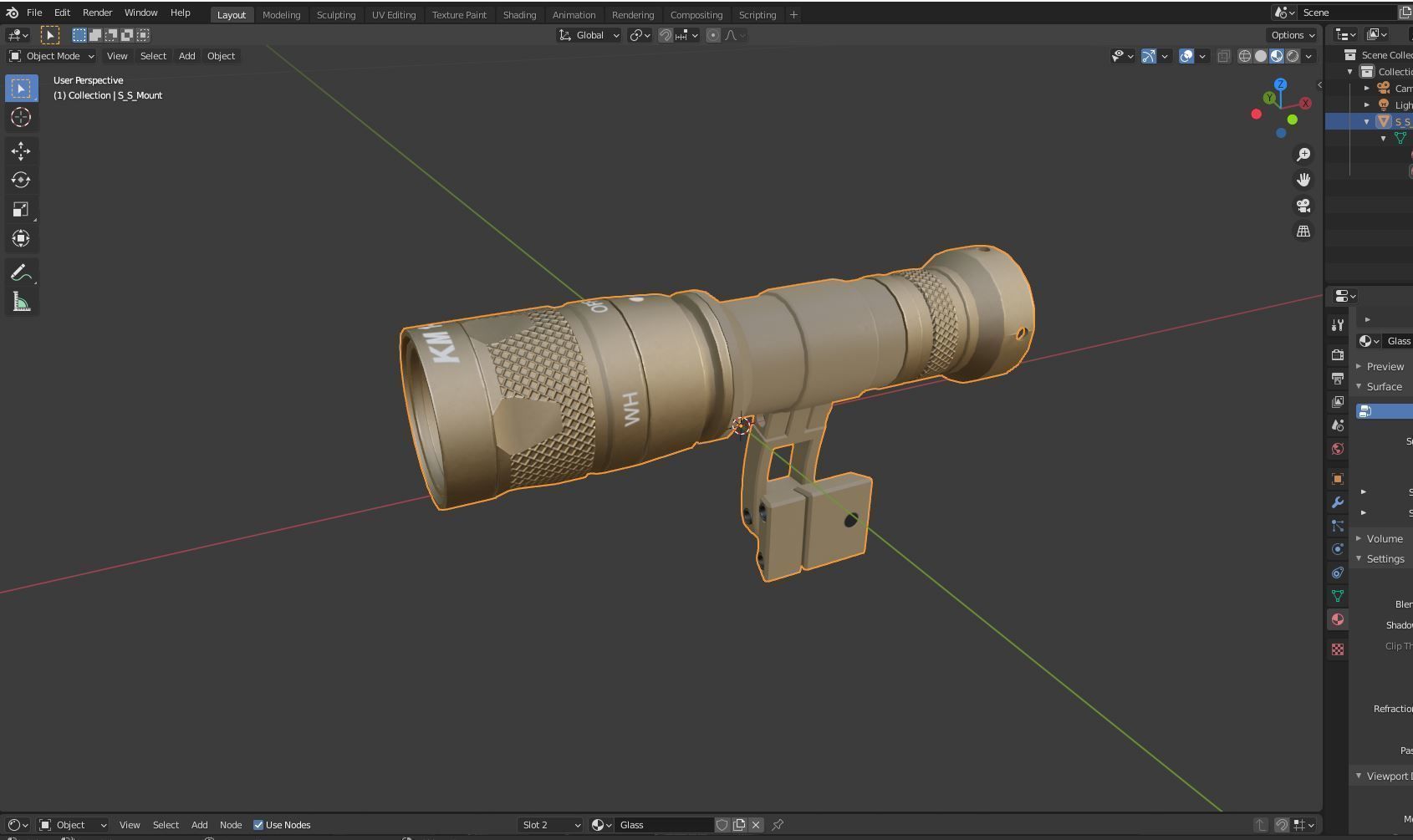
Task: Open the Slot 2 material slot dropdown
Action: [x=550, y=825]
